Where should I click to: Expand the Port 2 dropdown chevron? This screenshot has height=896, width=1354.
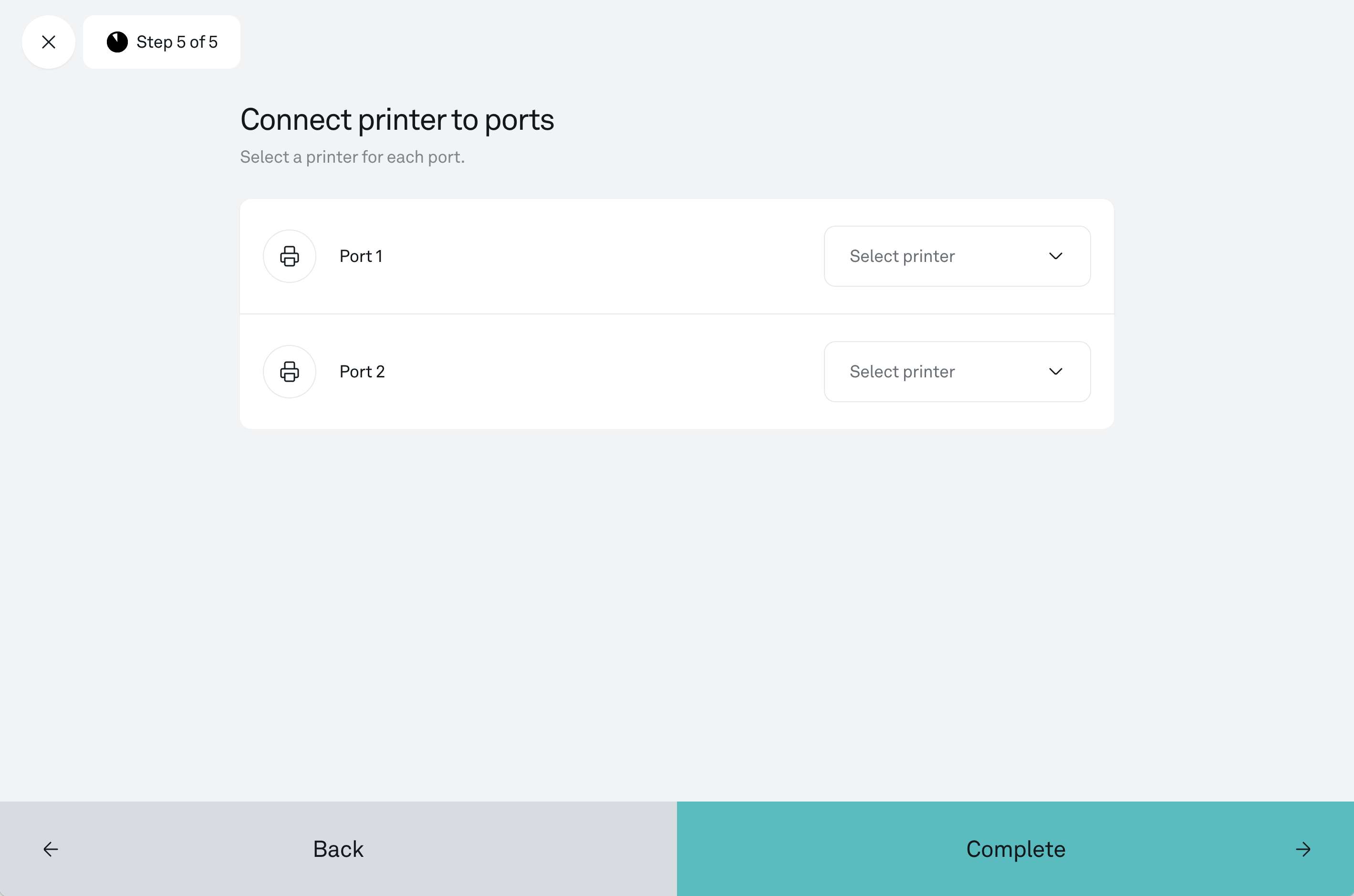coord(1055,372)
